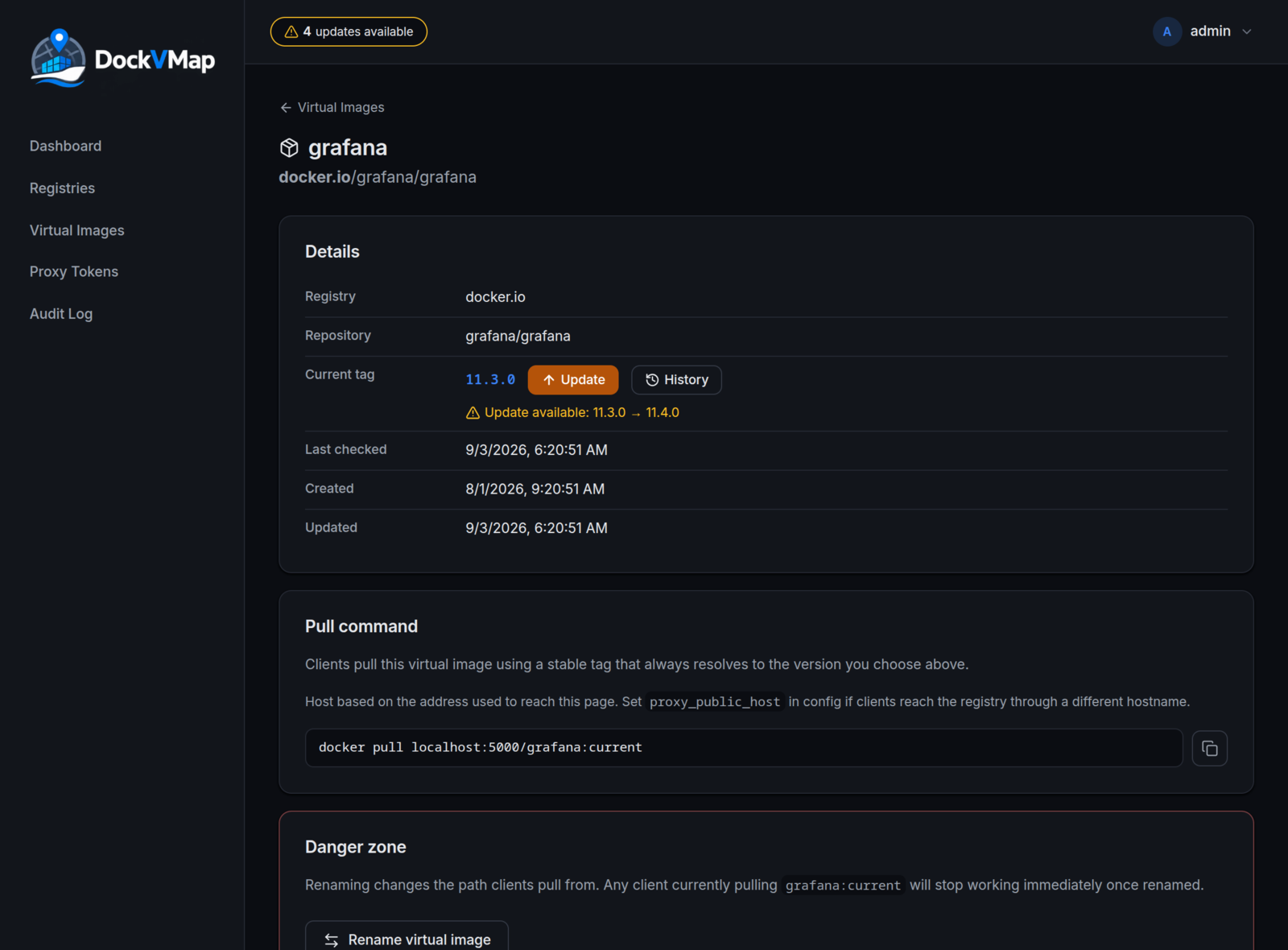The height and width of the screenshot is (950, 1288).
Task: Click the DockVMap logo icon
Action: click(58, 58)
